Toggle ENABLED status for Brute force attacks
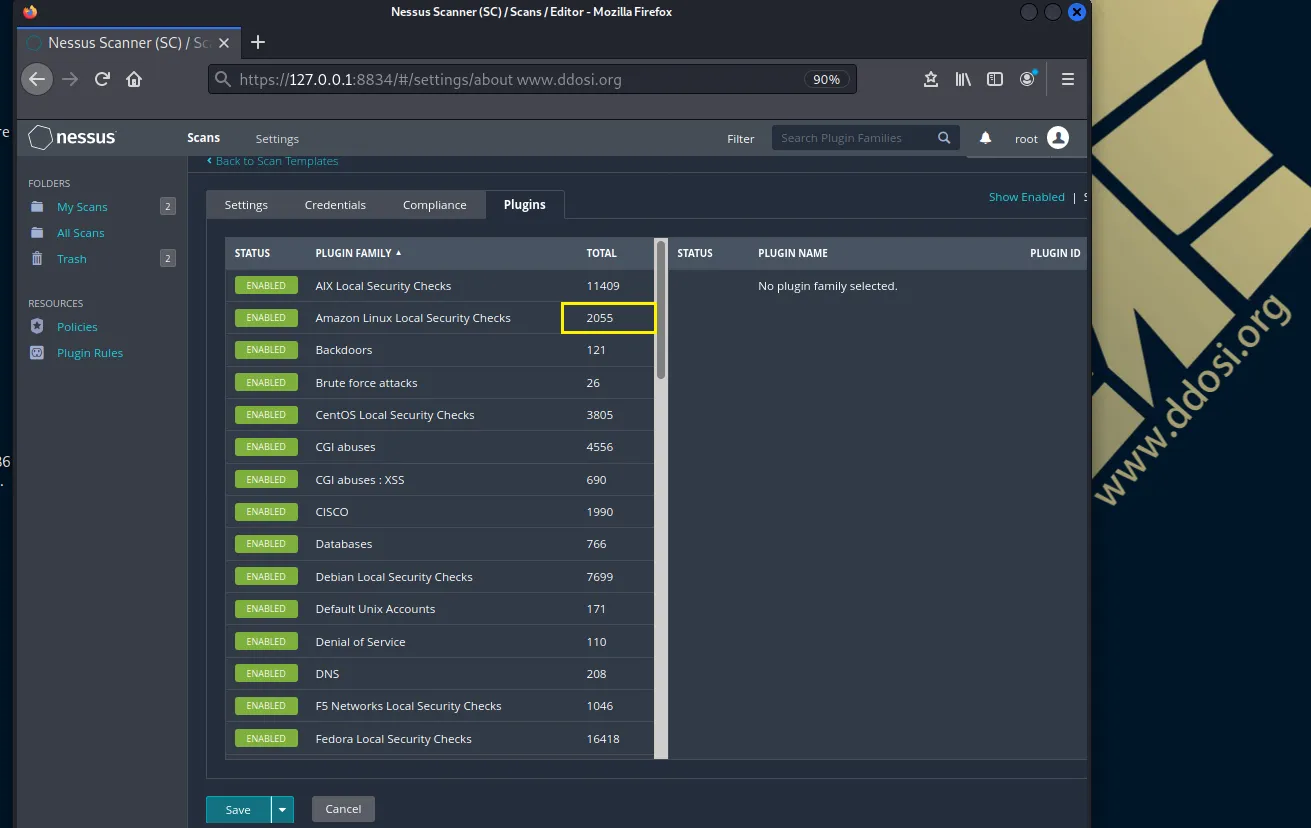Screen dimensions: 1311x828 pos(266,383)
